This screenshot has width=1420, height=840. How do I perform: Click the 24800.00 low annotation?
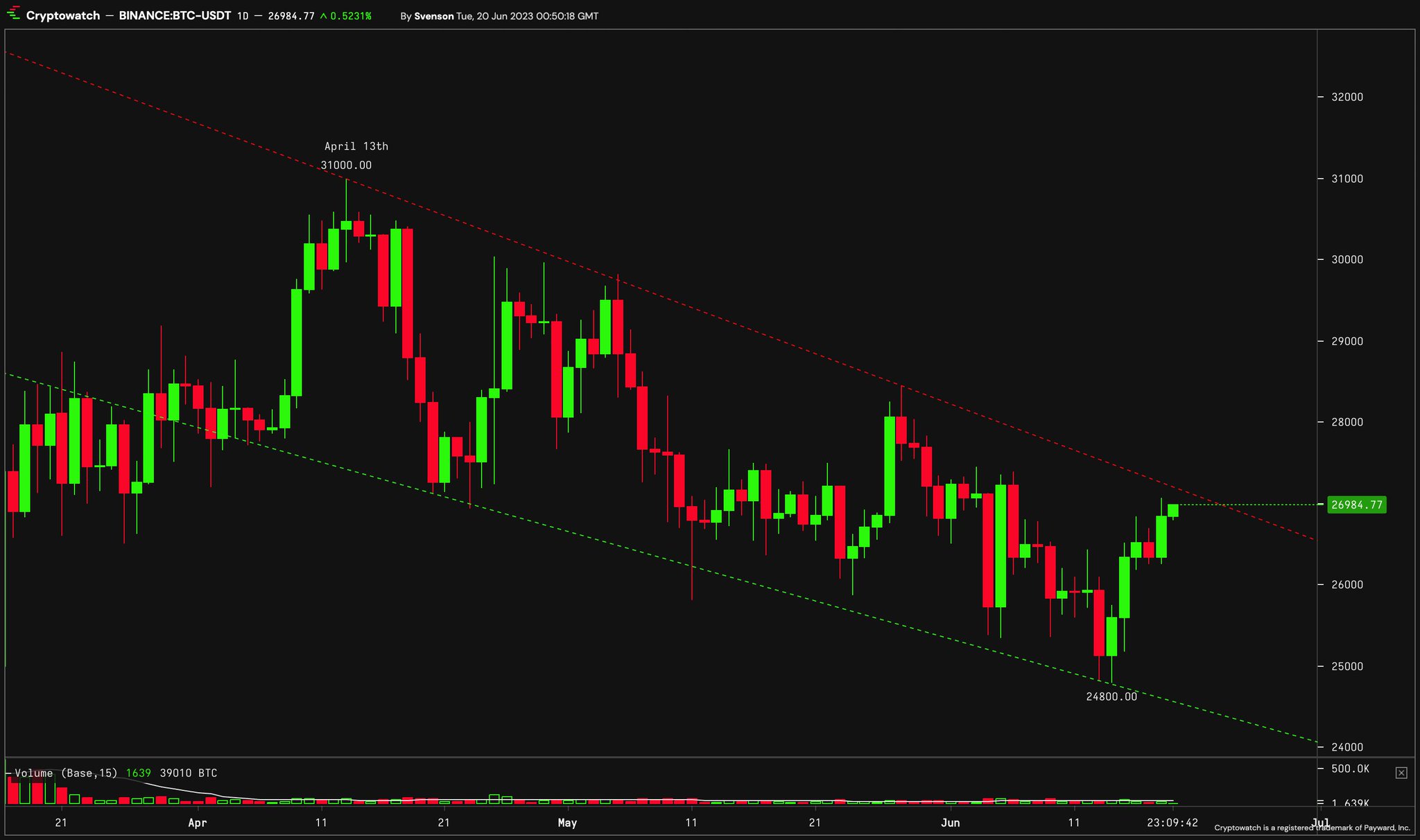[1111, 697]
